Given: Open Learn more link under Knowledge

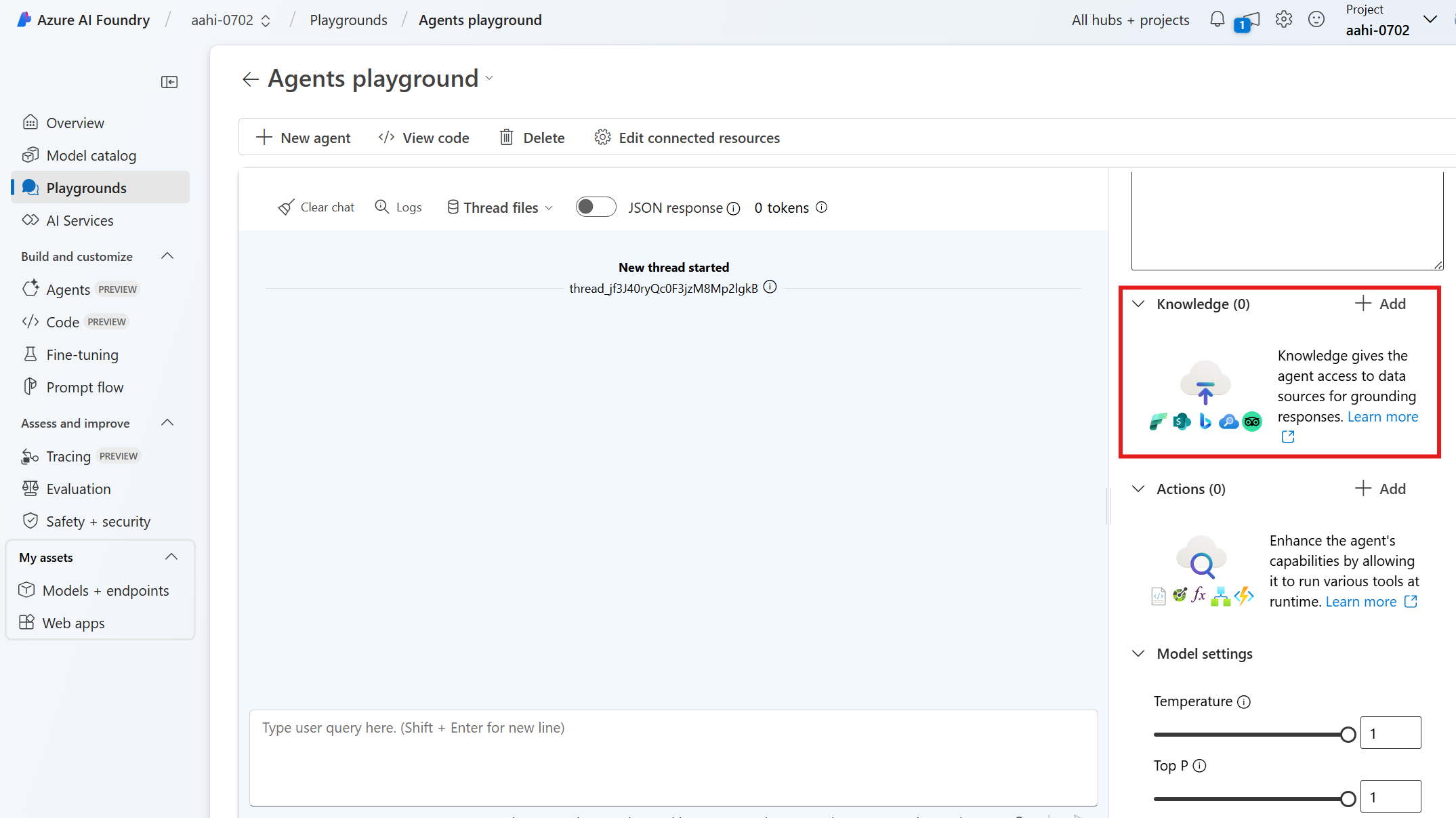Looking at the screenshot, I should tap(1382, 417).
